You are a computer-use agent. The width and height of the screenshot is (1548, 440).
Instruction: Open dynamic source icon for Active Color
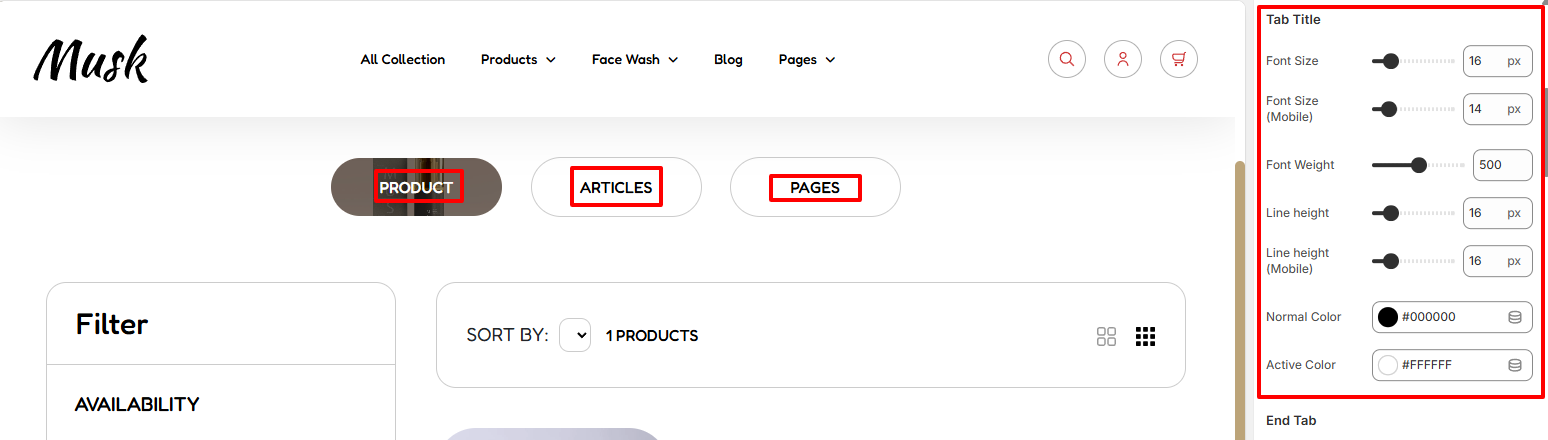(x=1515, y=365)
